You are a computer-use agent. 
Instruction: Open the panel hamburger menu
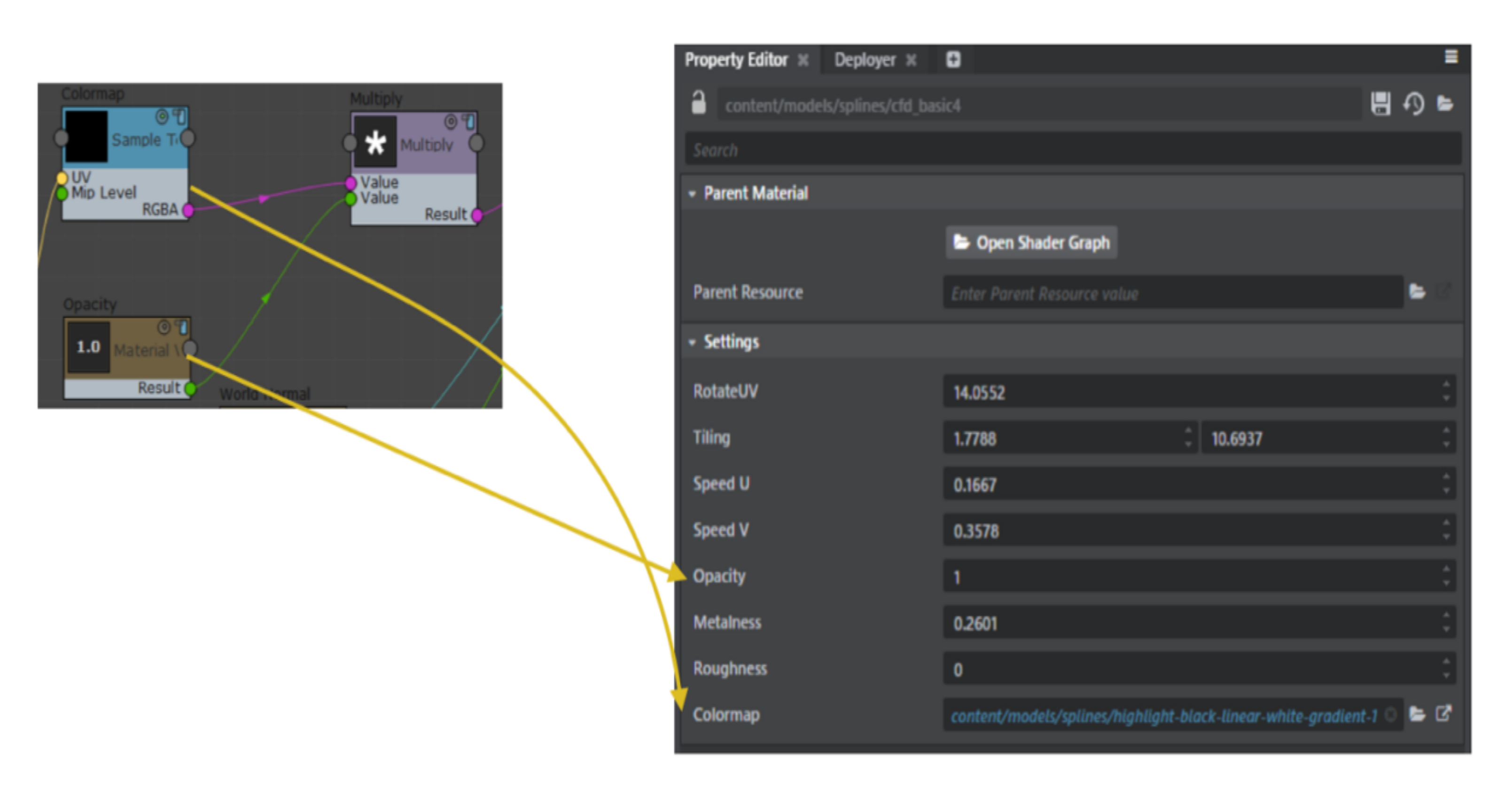tap(1451, 57)
